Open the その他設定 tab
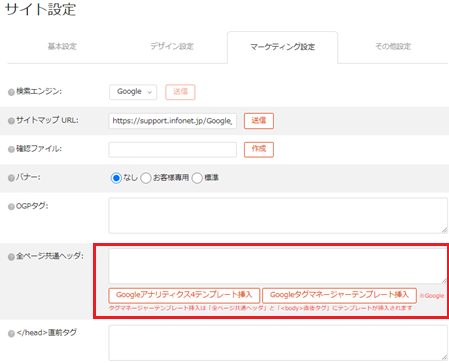Image resolution: width=449 pixels, height=363 pixels. pyautogui.click(x=393, y=46)
